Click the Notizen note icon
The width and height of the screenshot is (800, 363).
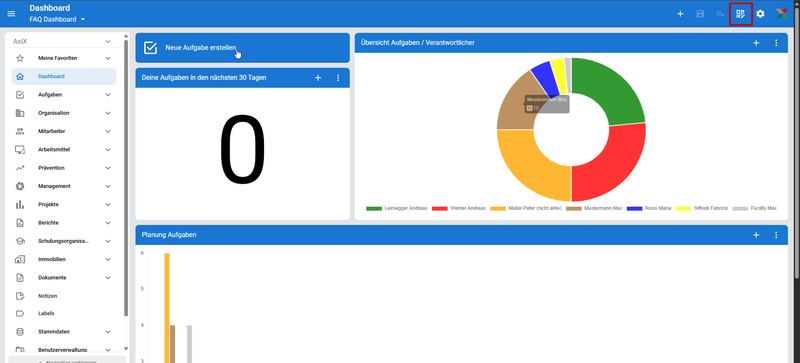(20, 296)
